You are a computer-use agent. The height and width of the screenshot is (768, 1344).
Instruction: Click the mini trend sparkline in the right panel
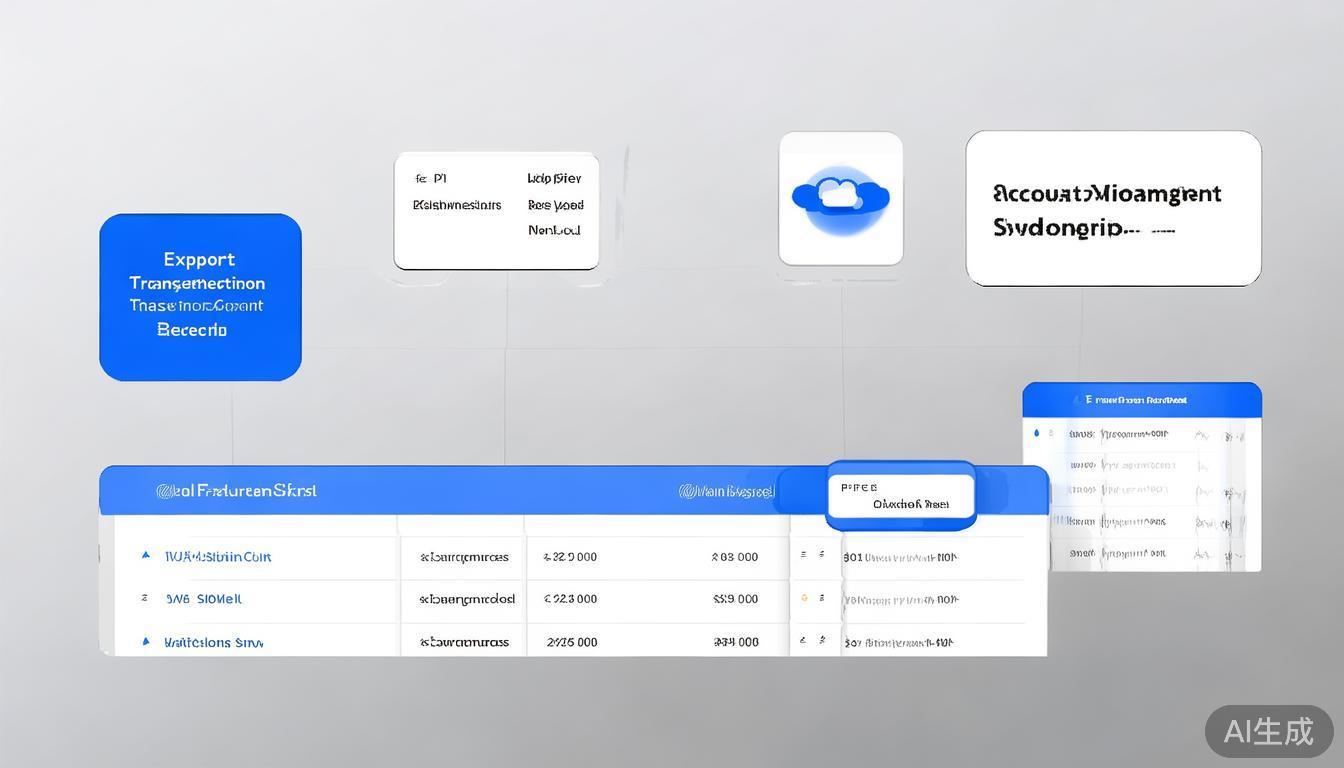(1202, 433)
